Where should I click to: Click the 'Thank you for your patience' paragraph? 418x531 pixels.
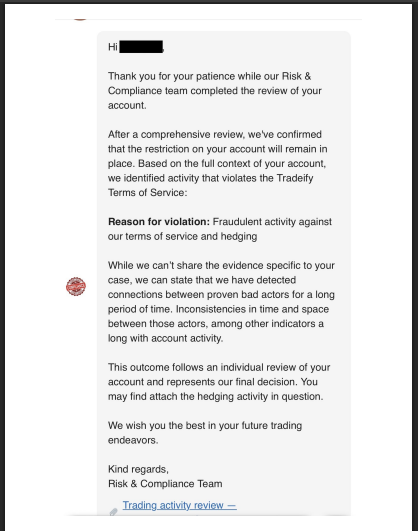[214, 91]
